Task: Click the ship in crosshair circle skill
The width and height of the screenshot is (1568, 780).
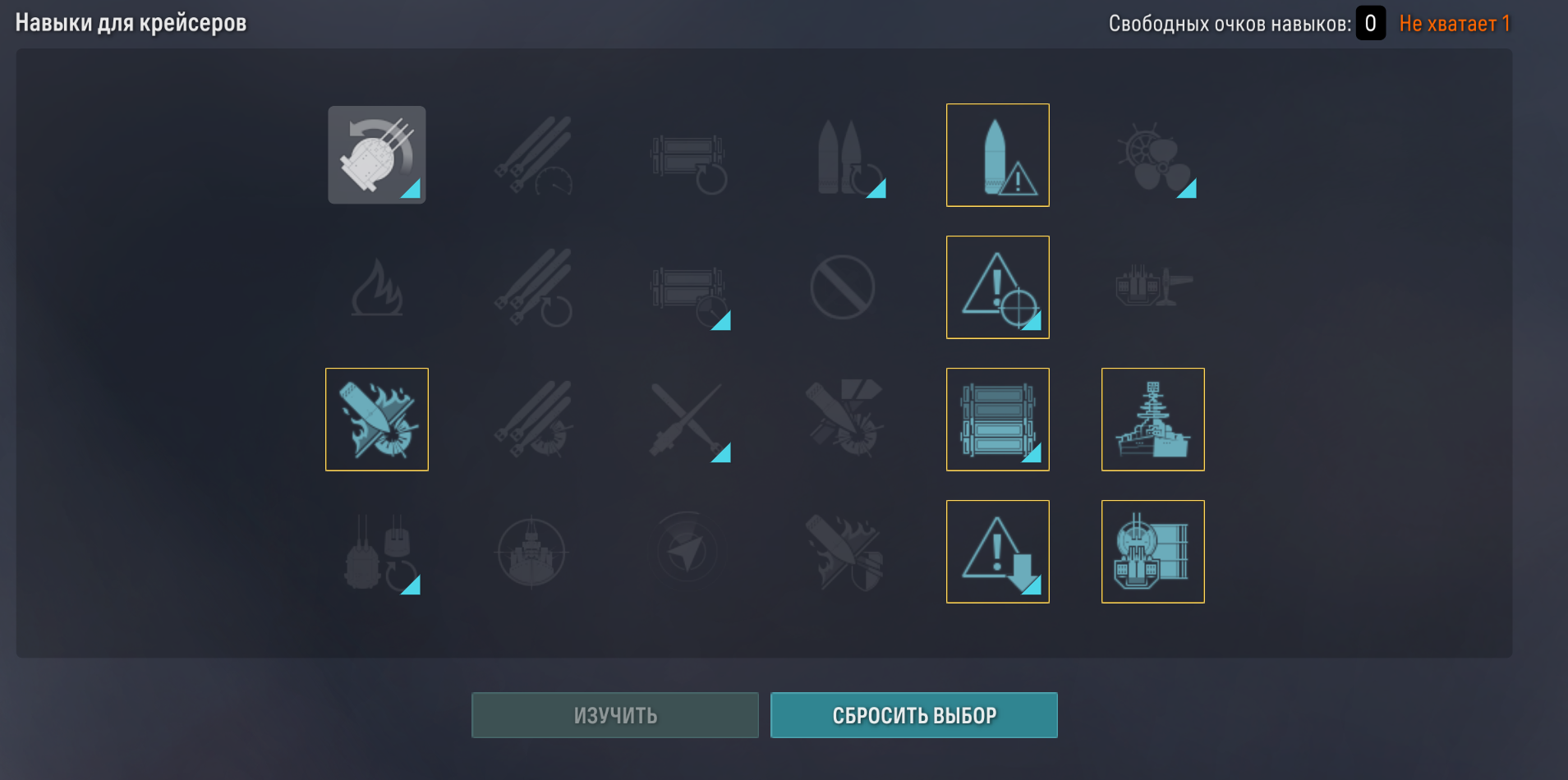Action: click(x=532, y=552)
